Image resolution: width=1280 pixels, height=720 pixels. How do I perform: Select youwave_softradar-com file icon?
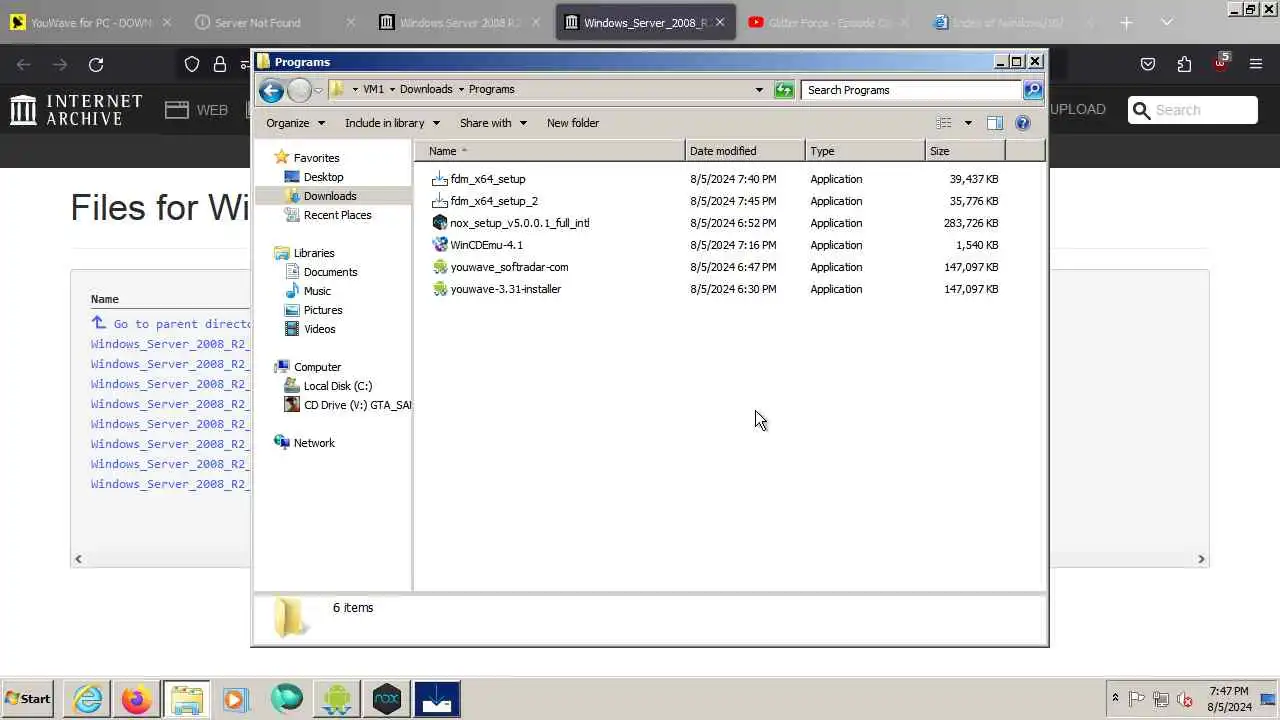(x=439, y=267)
